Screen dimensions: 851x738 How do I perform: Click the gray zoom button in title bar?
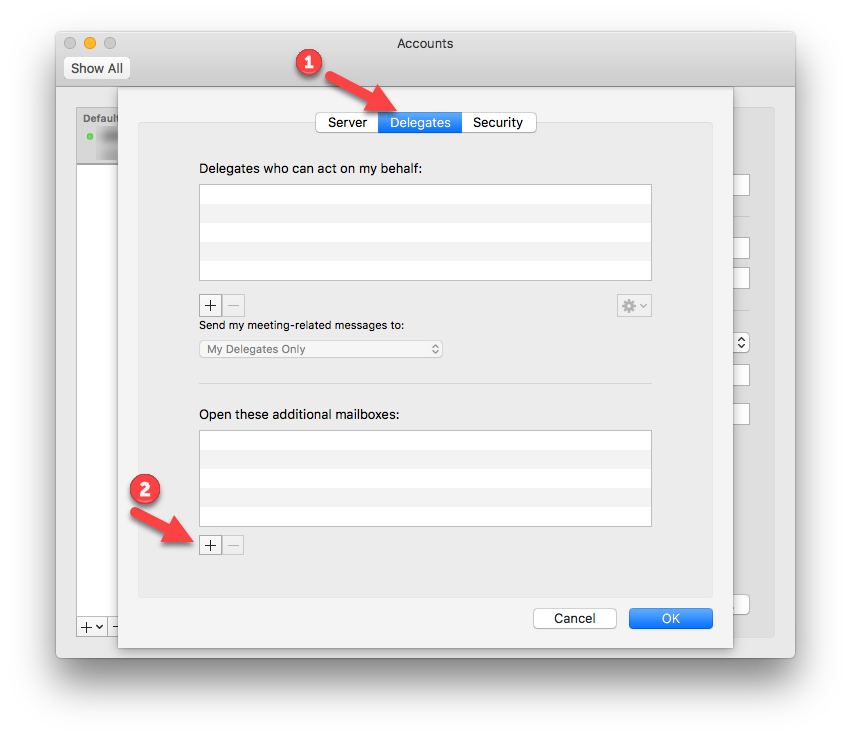(x=110, y=43)
